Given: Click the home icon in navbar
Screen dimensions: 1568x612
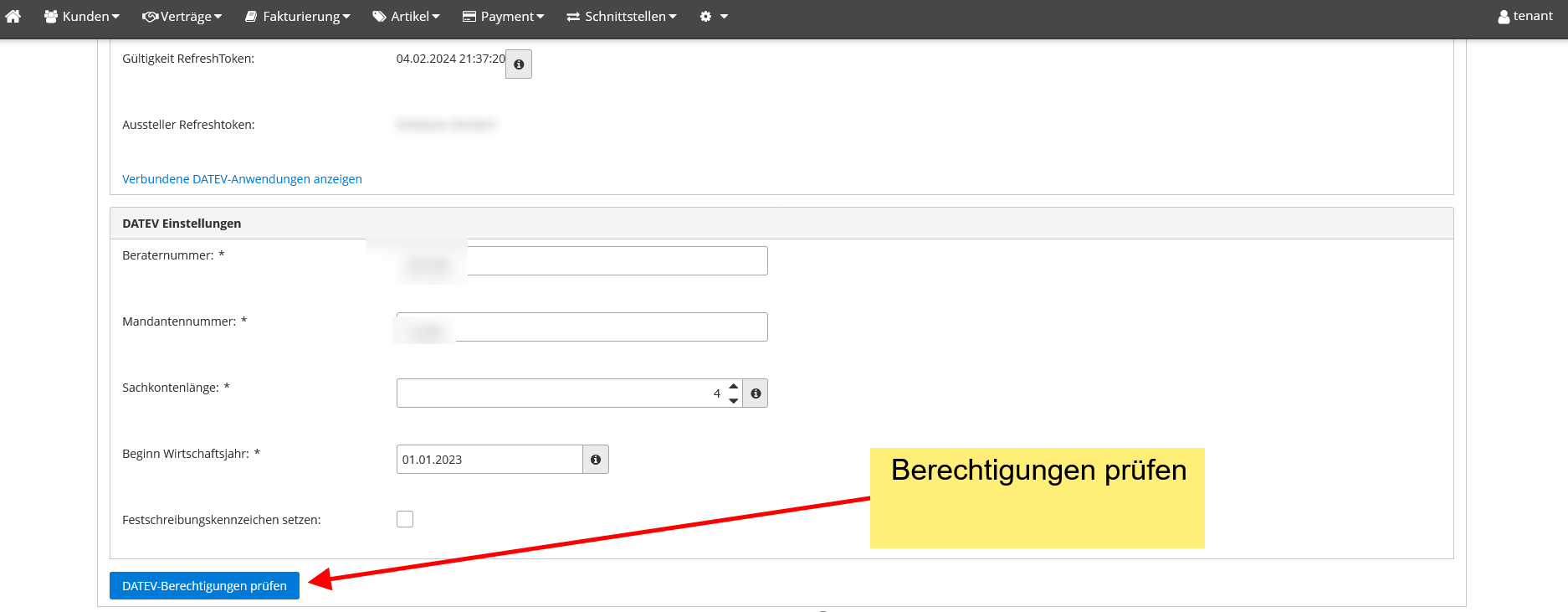Looking at the screenshot, I should [13, 16].
